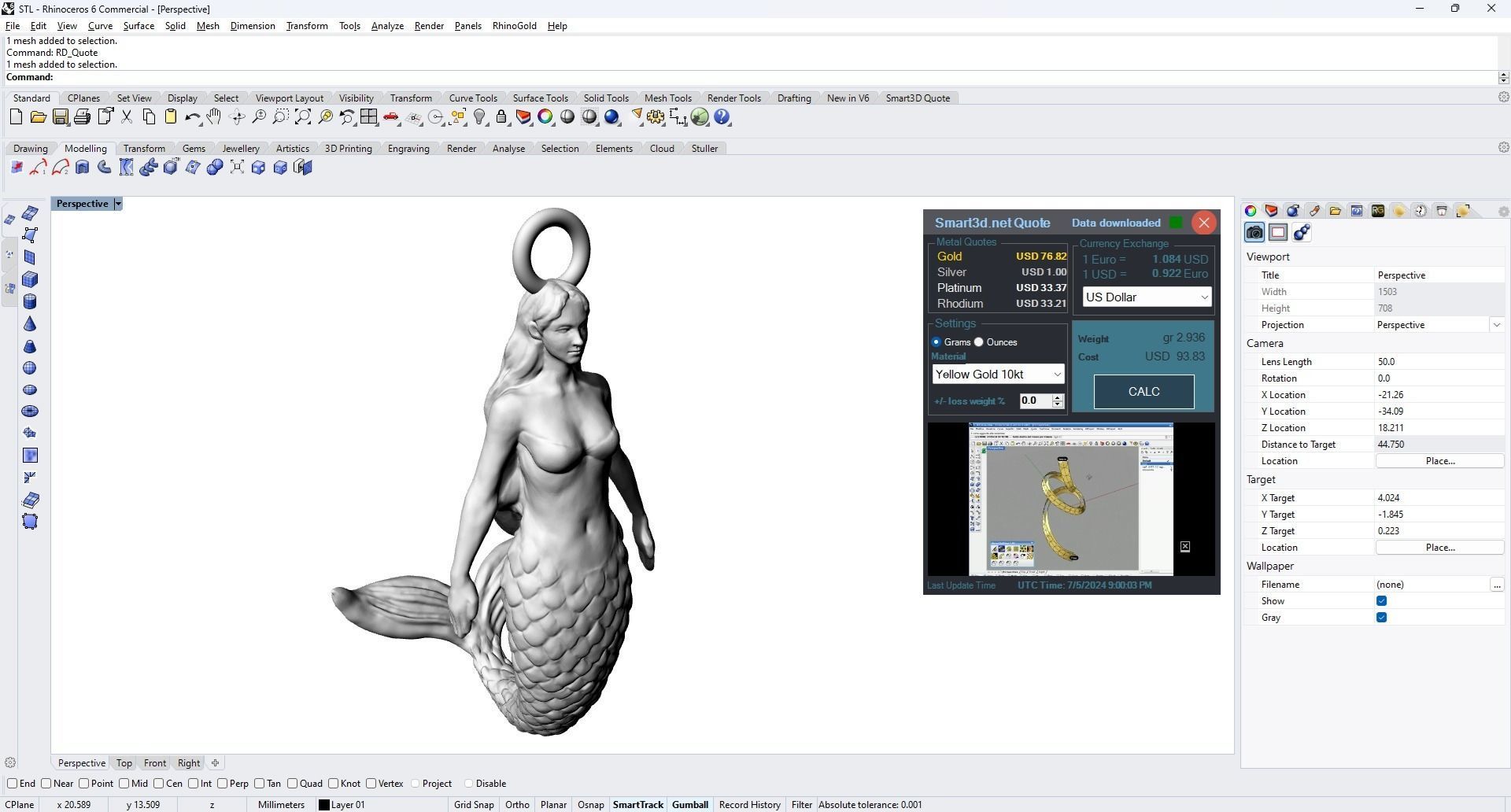
Task: Open Options via the gear toolbar icon
Action: pyautogui.click(x=656, y=117)
